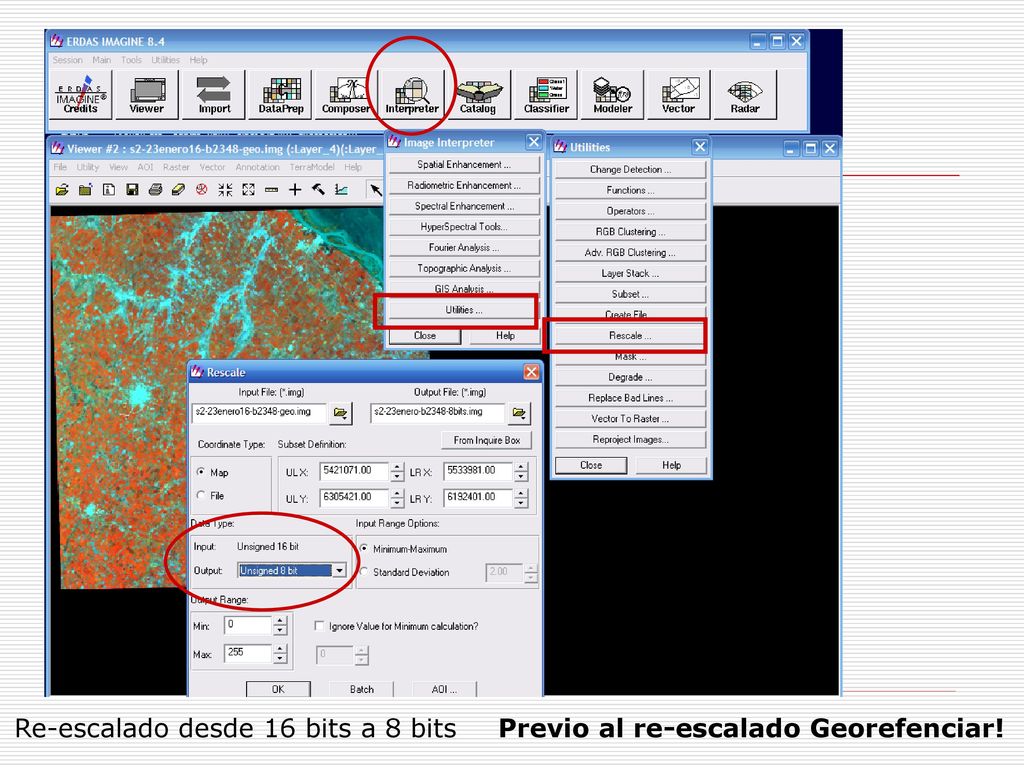This screenshot has height=768, width=1024.
Task: Click Change Detection in Utilities window
Action: 630,170
